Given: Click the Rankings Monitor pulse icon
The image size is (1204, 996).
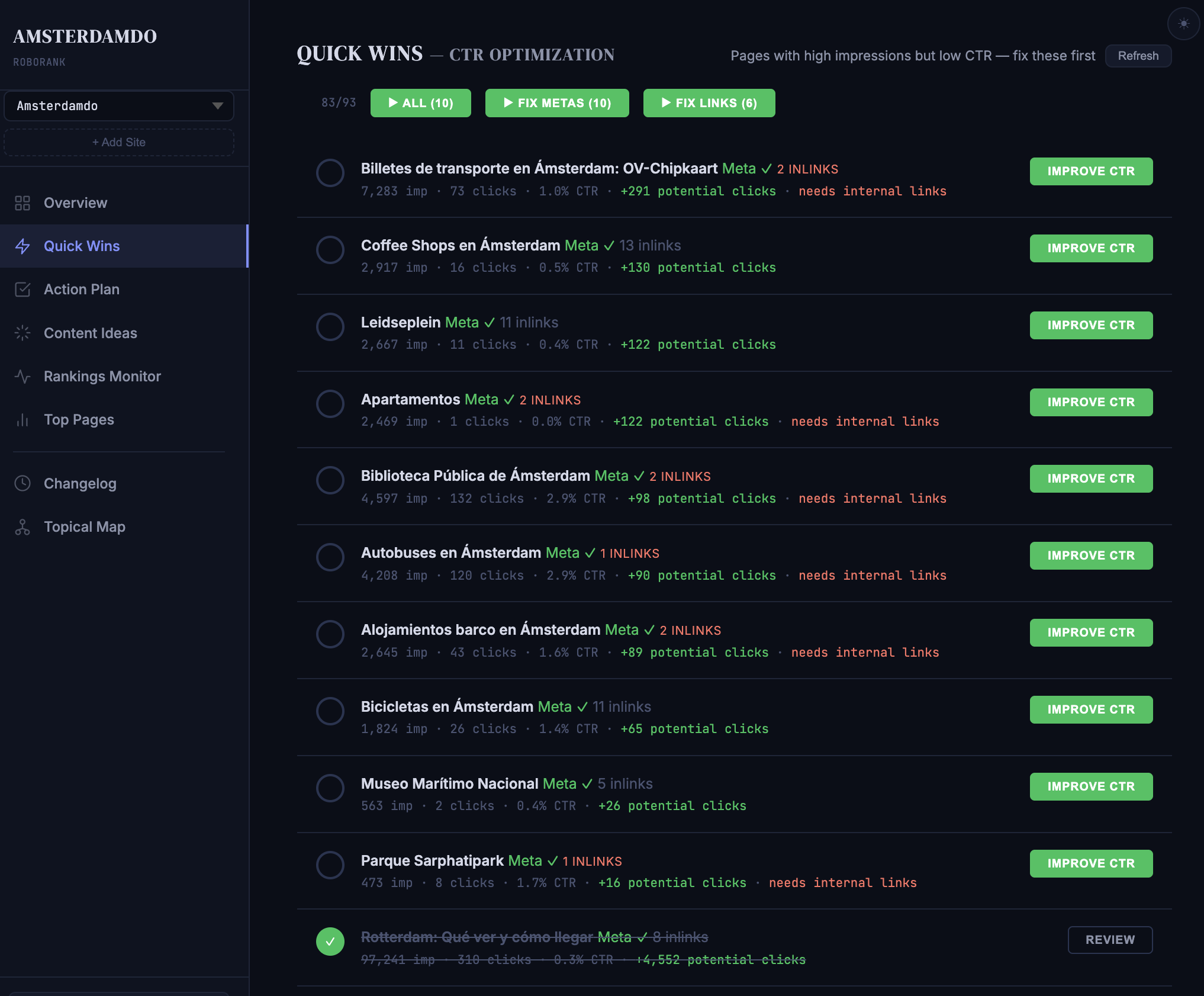Looking at the screenshot, I should [x=22, y=377].
